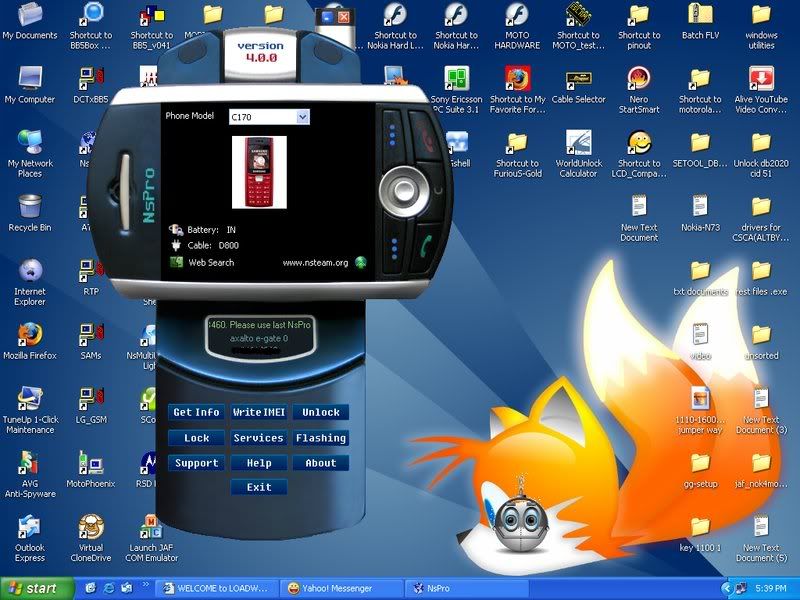The height and width of the screenshot is (600, 800).
Task: Expand the Quick Launch overflow chevron
Action: pyautogui.click(x=145, y=585)
